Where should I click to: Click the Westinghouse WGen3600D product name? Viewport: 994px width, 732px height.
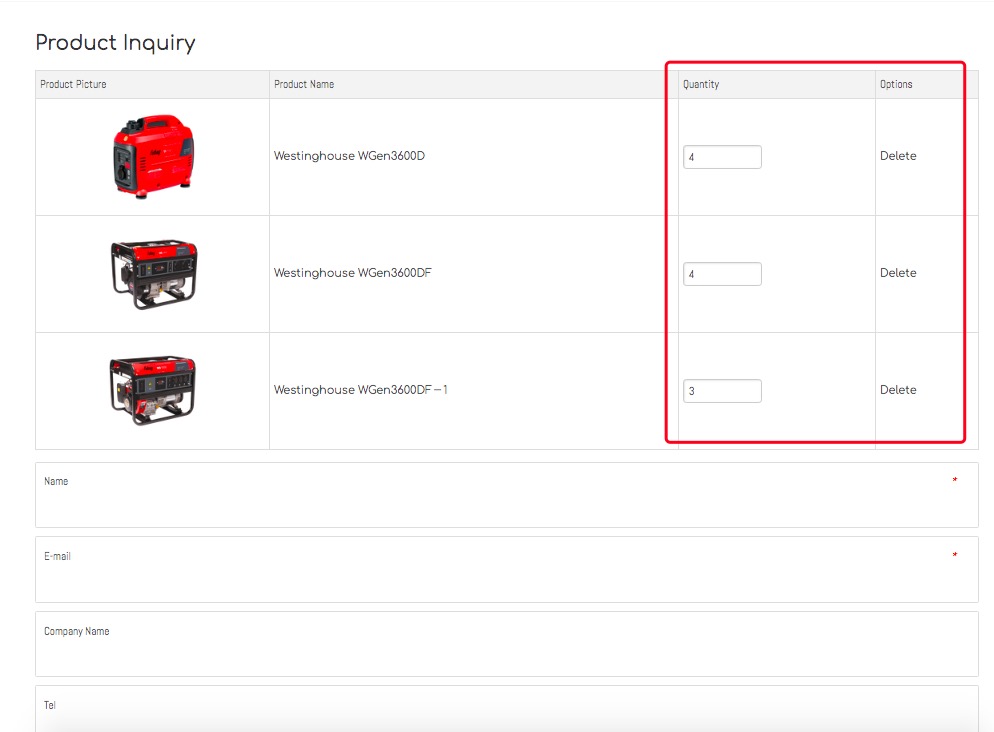tap(349, 156)
